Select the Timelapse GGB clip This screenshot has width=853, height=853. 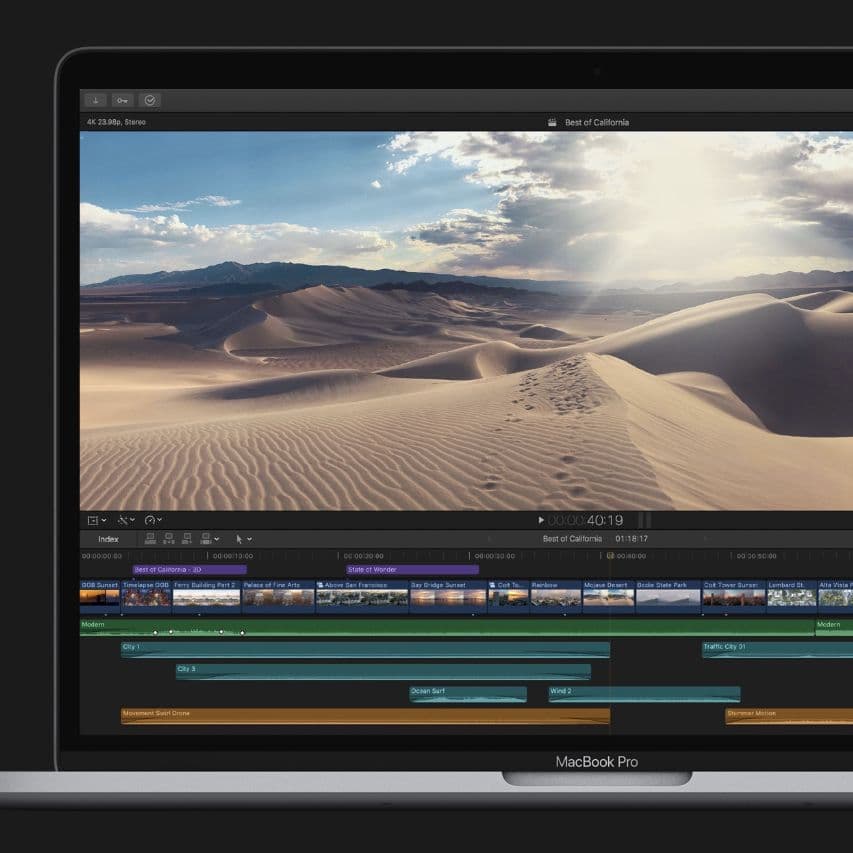click(x=146, y=597)
